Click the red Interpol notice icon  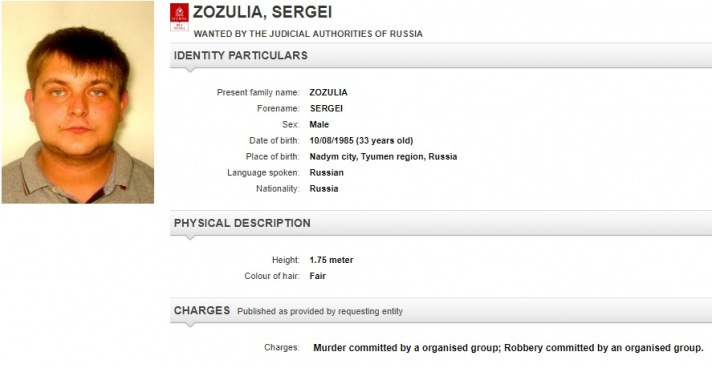179,17
